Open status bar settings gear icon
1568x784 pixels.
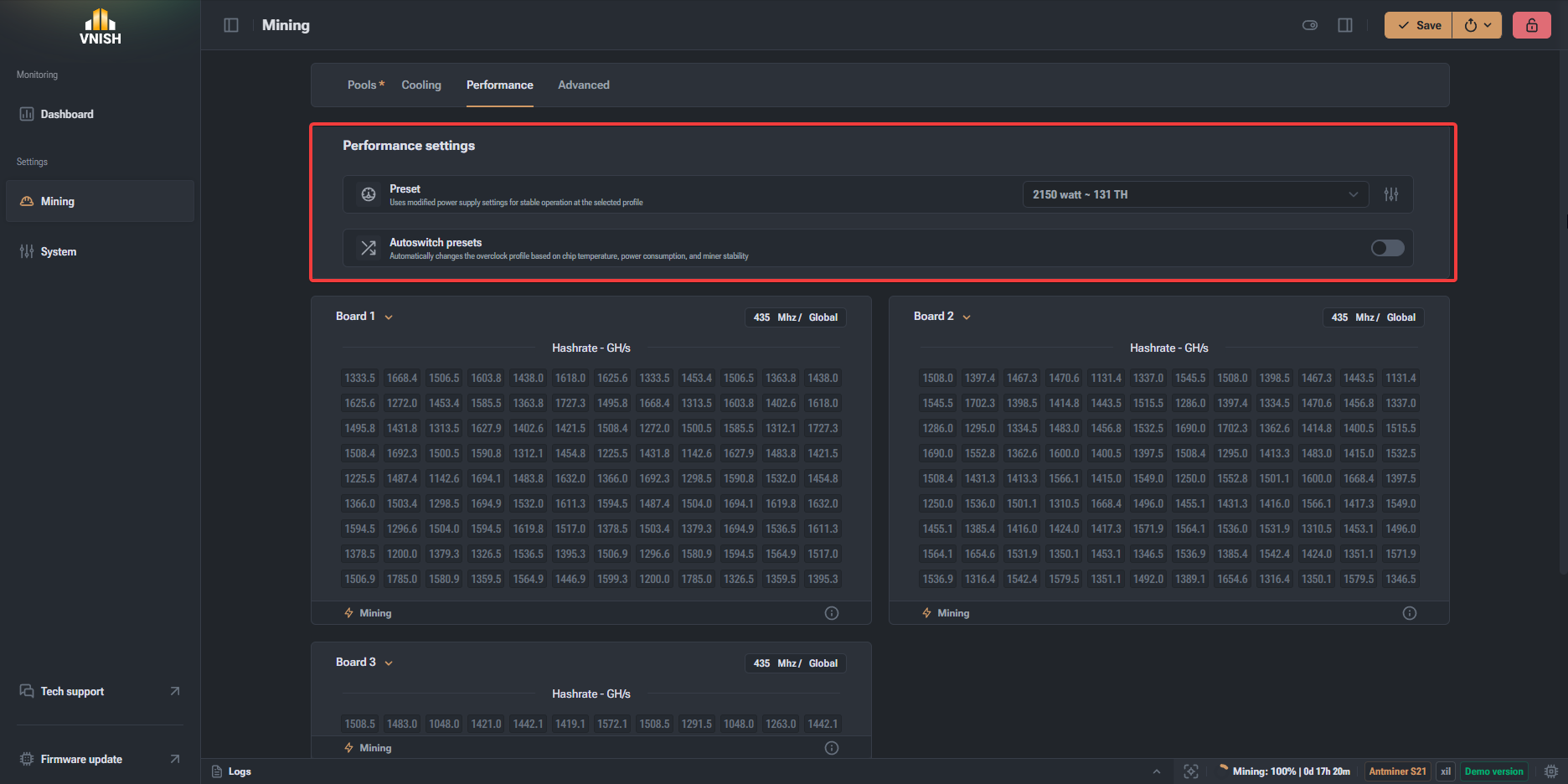tap(1551, 771)
